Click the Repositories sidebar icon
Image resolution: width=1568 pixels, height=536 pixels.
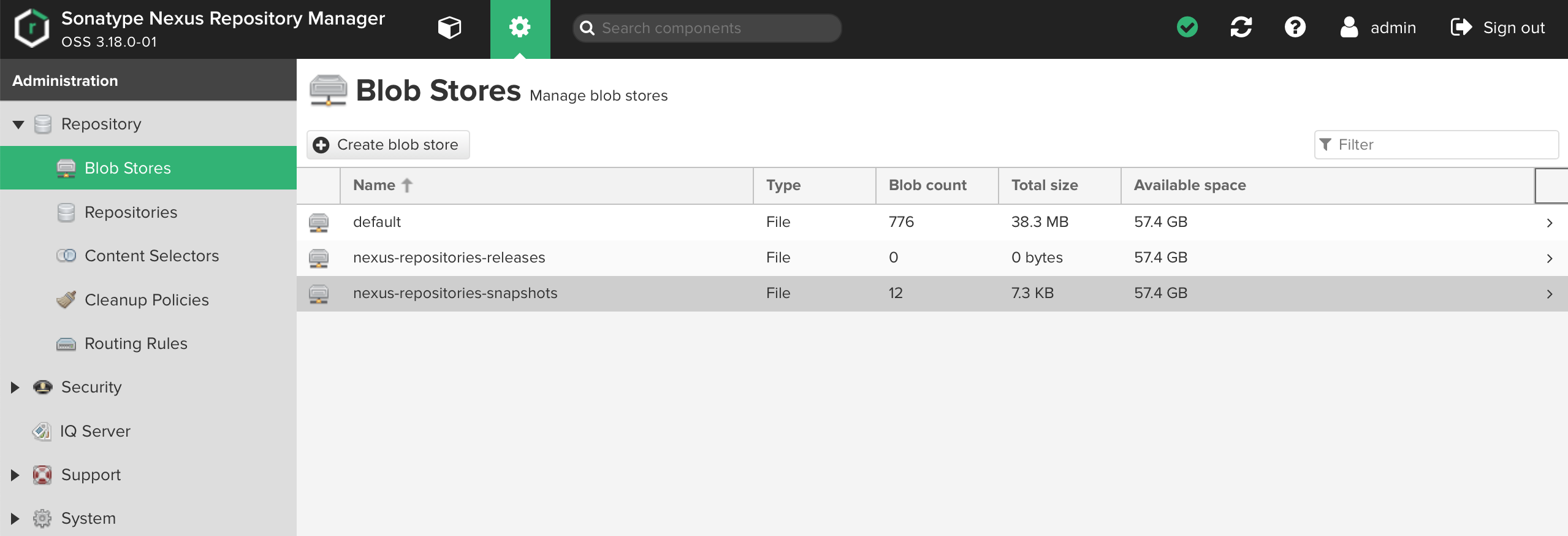(x=66, y=212)
